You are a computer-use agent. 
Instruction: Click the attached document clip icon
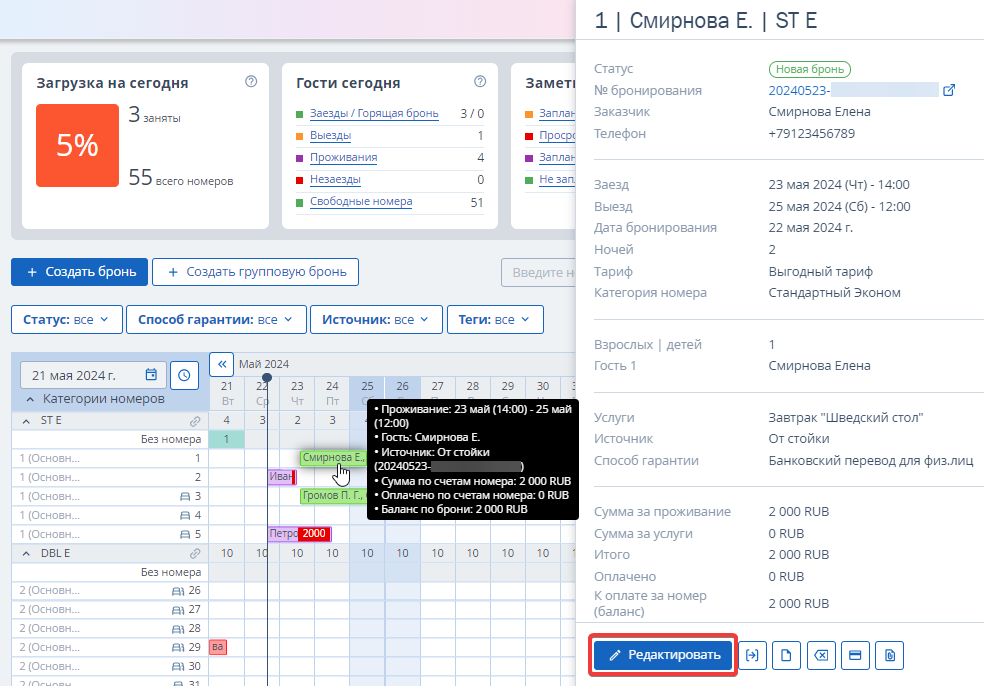tap(889, 656)
